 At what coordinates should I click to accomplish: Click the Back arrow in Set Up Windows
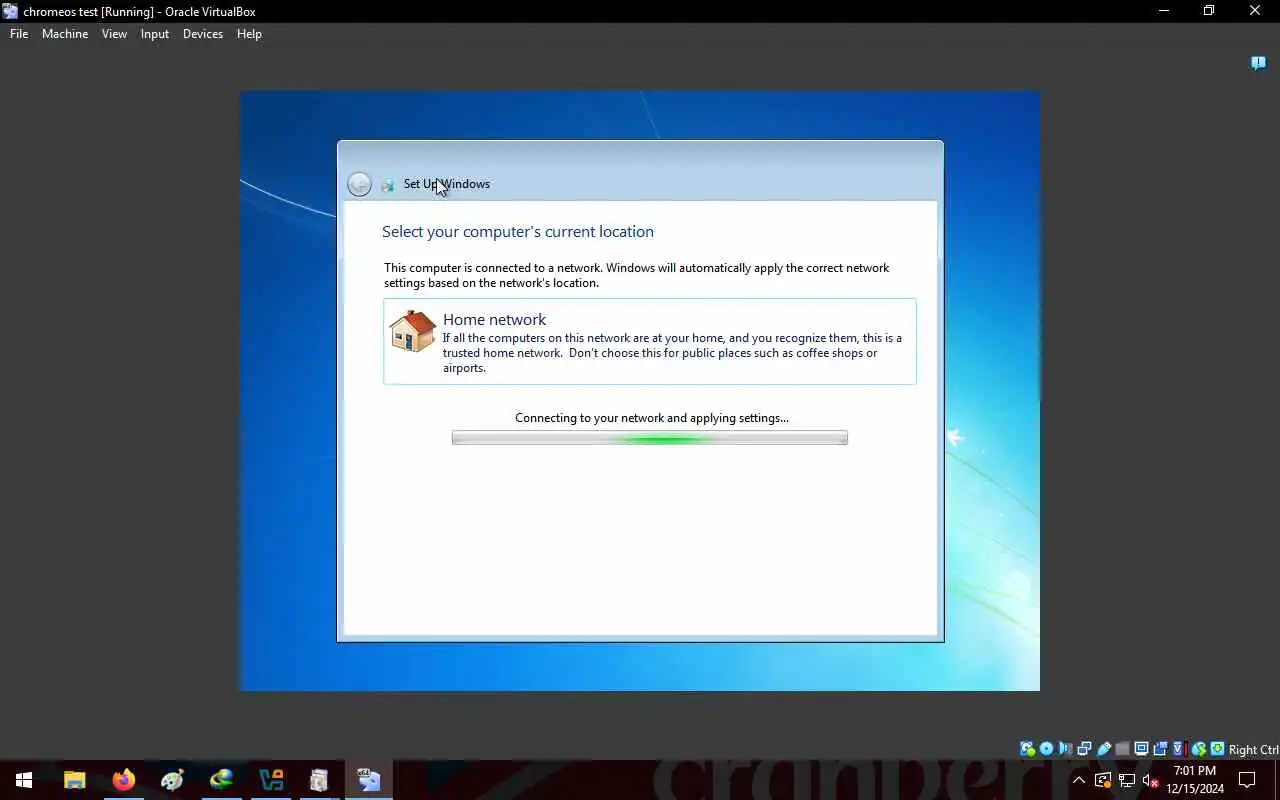[359, 184]
